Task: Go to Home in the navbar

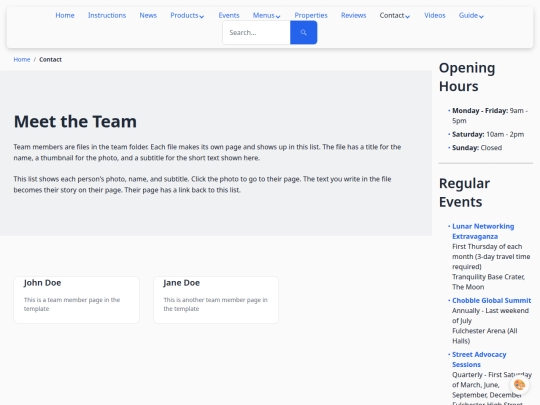Action: pos(65,15)
